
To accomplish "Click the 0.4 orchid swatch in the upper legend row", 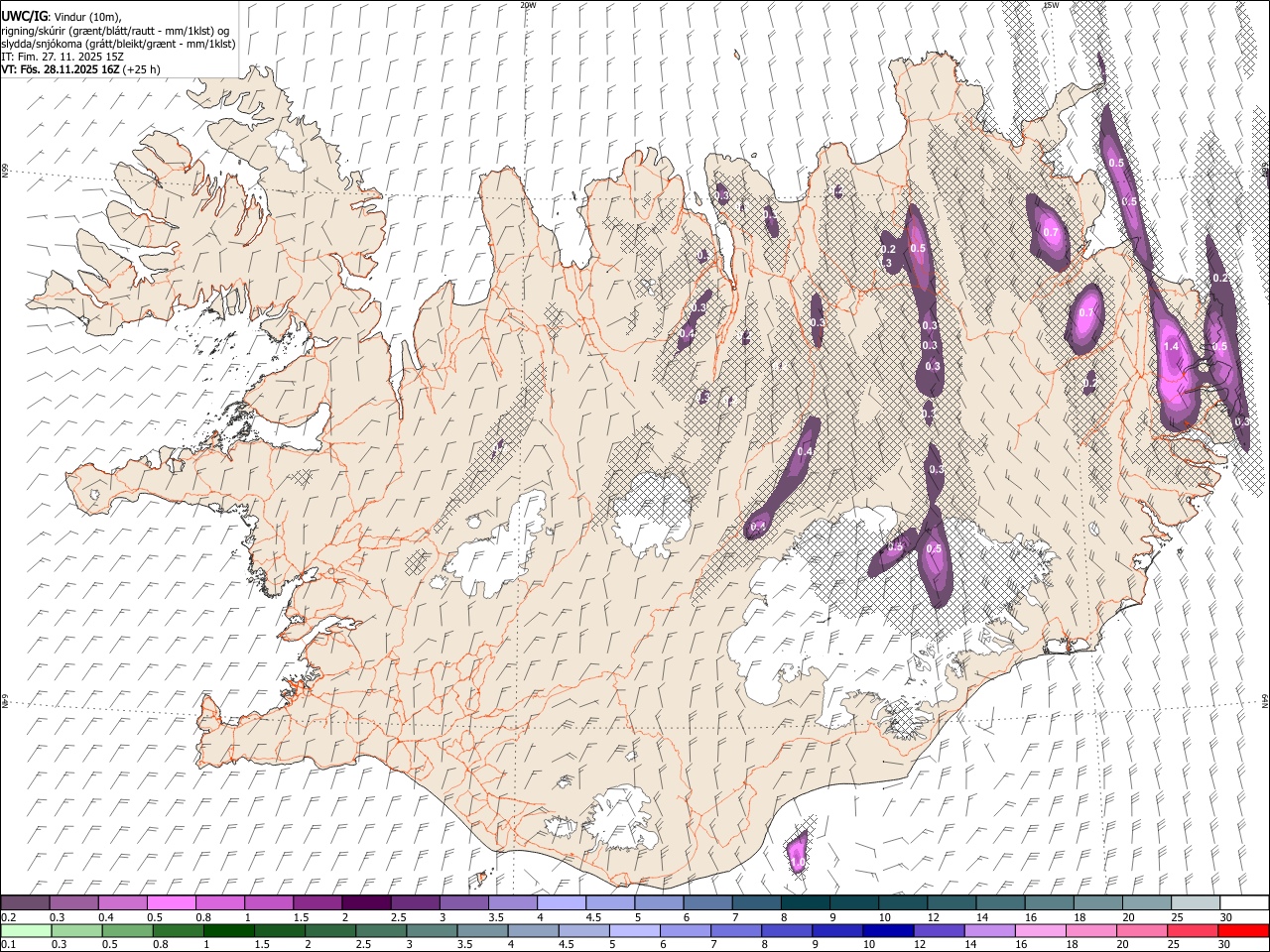I will 123,902.
